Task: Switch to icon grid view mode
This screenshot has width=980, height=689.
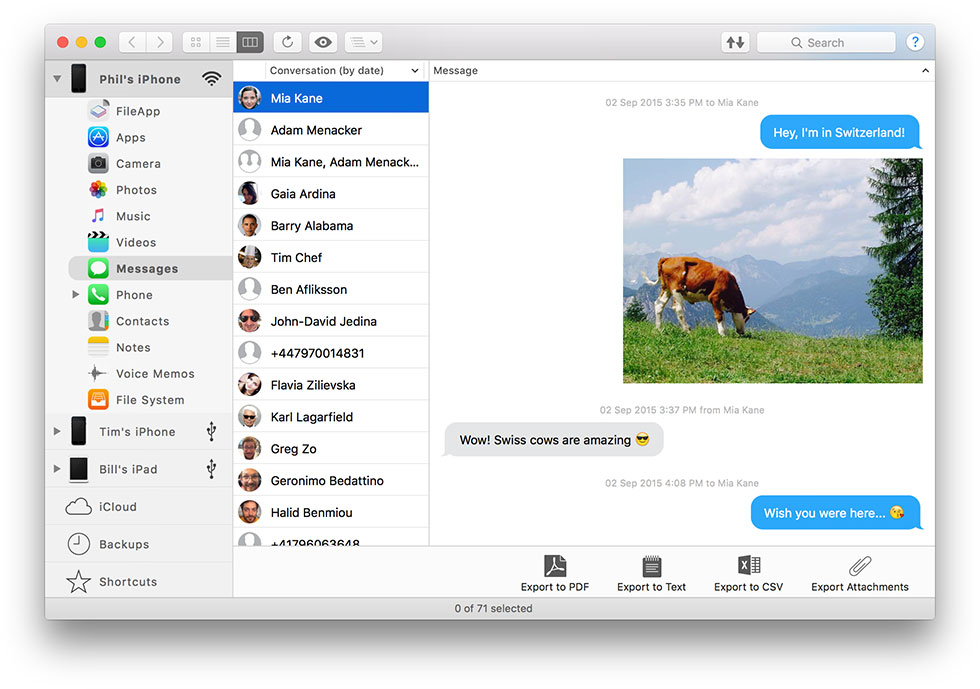Action: click(x=196, y=42)
